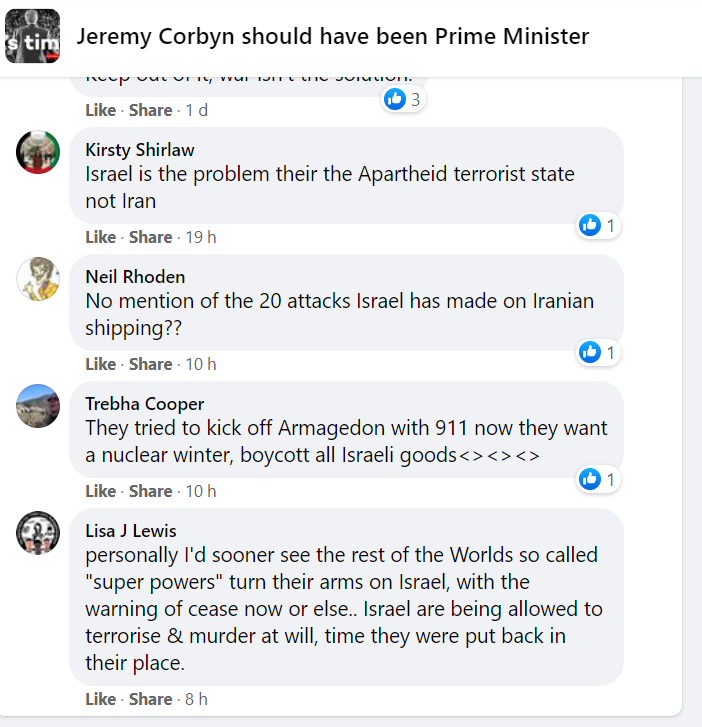
Task: View the 3 likes reaction on top comment
Action: tap(404, 99)
